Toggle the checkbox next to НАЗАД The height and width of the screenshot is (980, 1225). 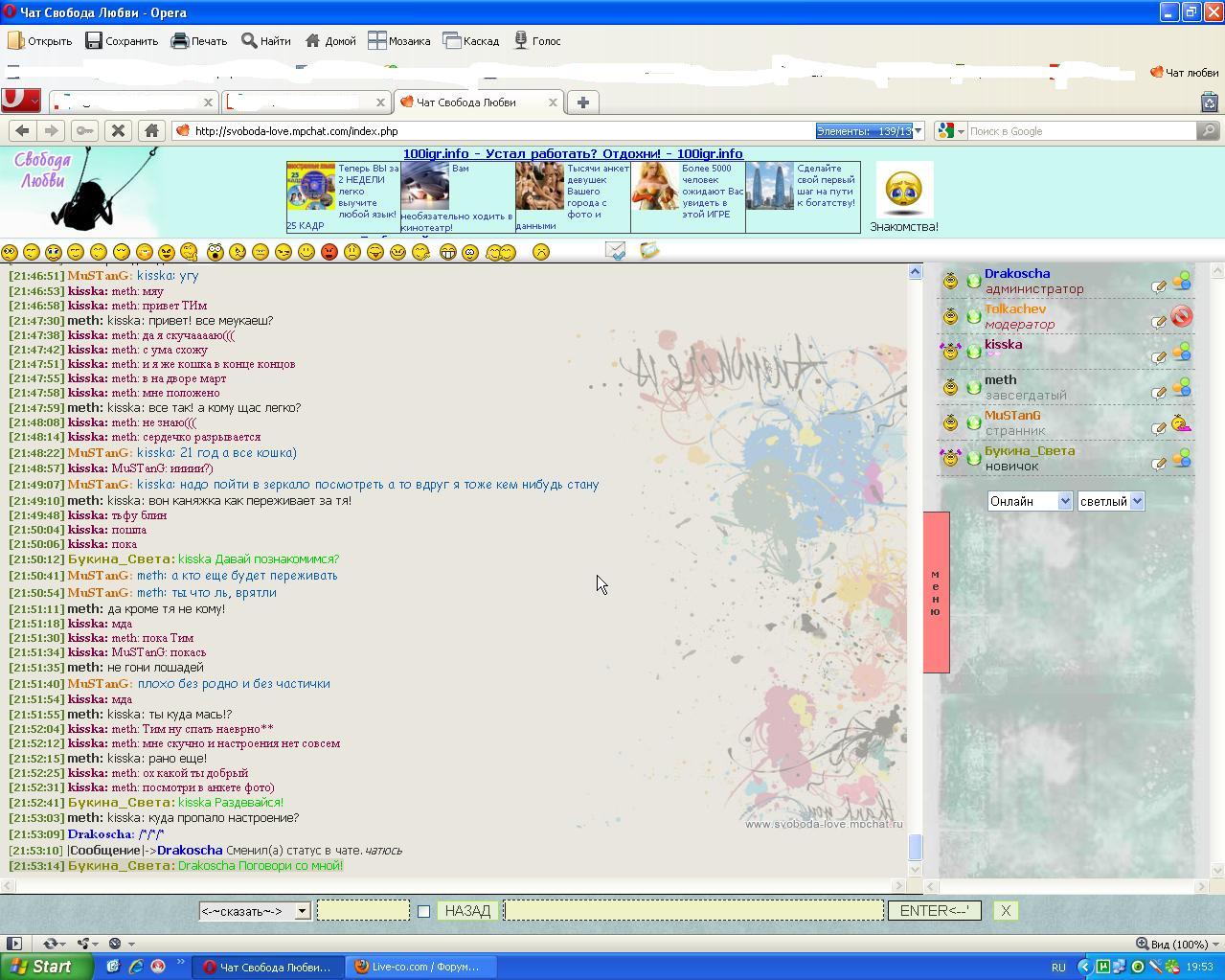pyautogui.click(x=423, y=912)
